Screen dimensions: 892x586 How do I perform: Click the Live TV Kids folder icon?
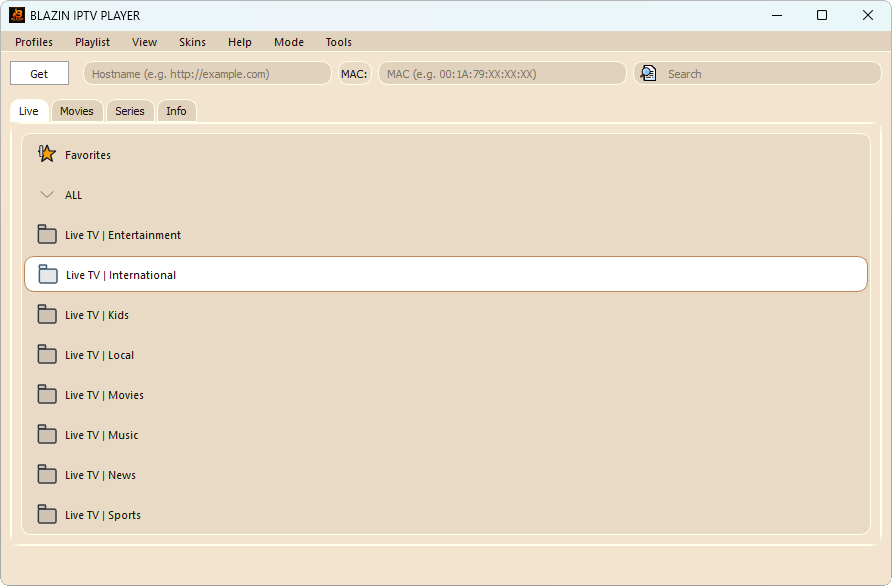(x=47, y=314)
